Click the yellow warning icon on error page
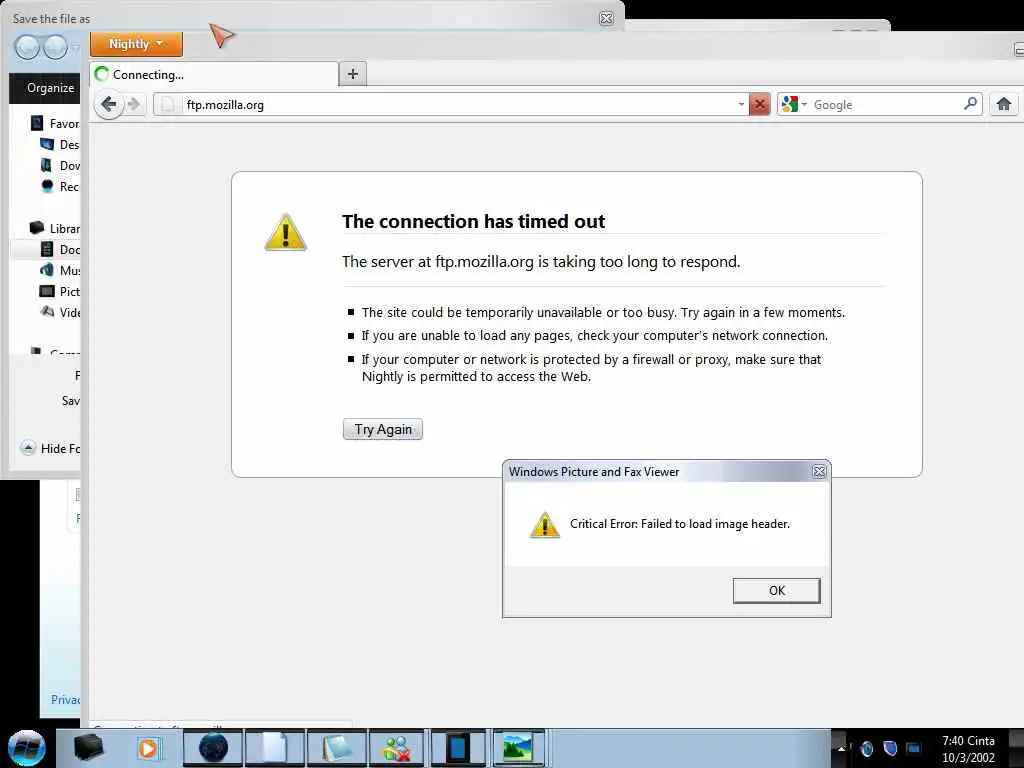The height and width of the screenshot is (768, 1024). pyautogui.click(x=285, y=232)
